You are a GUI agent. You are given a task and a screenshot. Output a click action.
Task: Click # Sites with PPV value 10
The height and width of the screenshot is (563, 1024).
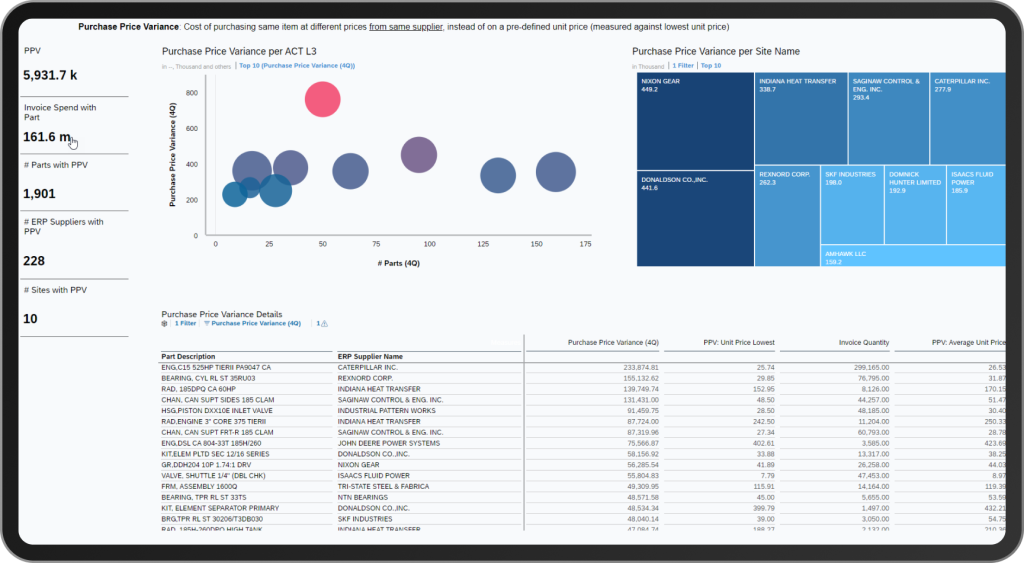tap(30, 319)
